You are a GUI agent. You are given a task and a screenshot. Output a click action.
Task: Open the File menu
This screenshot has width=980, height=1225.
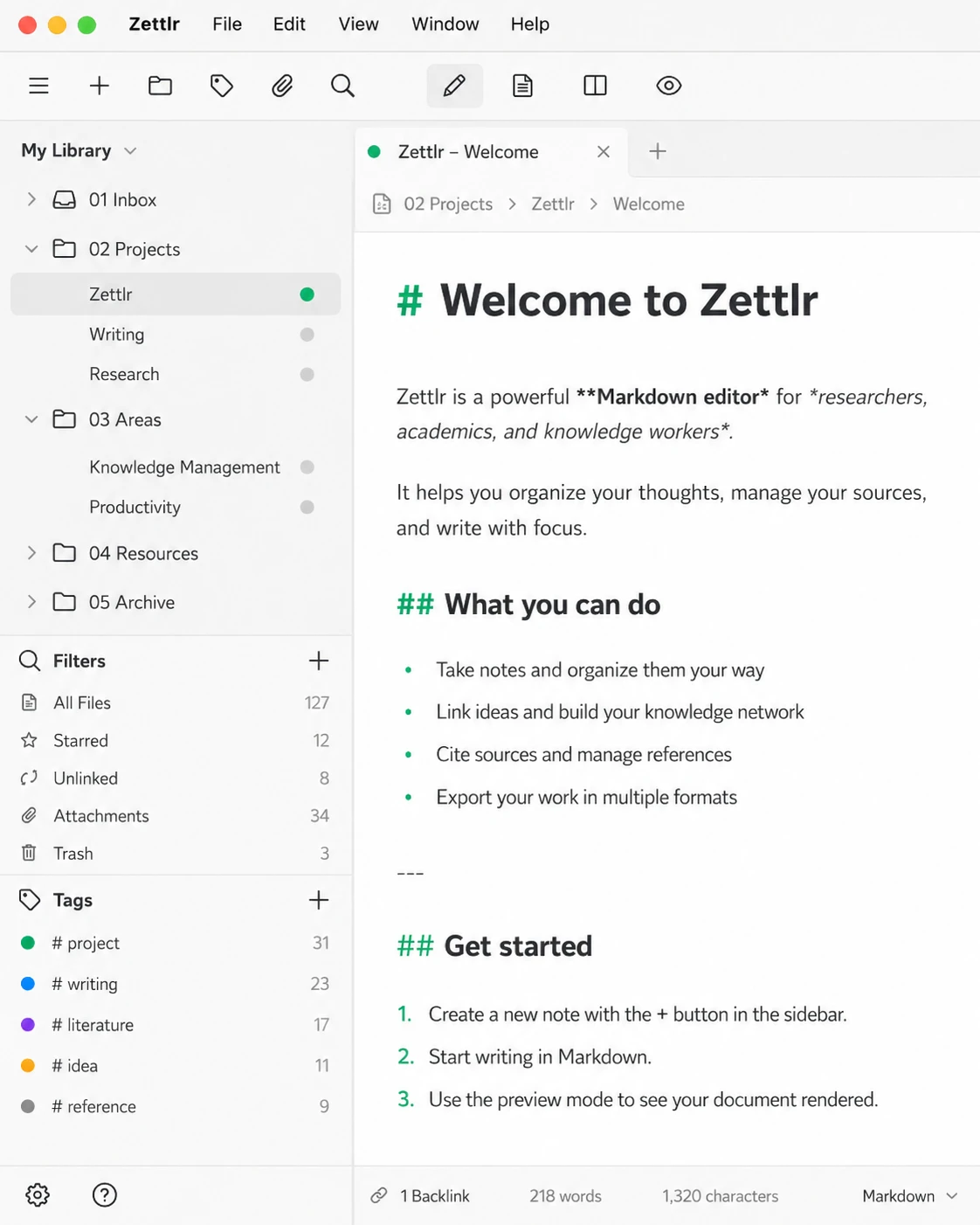click(x=227, y=24)
